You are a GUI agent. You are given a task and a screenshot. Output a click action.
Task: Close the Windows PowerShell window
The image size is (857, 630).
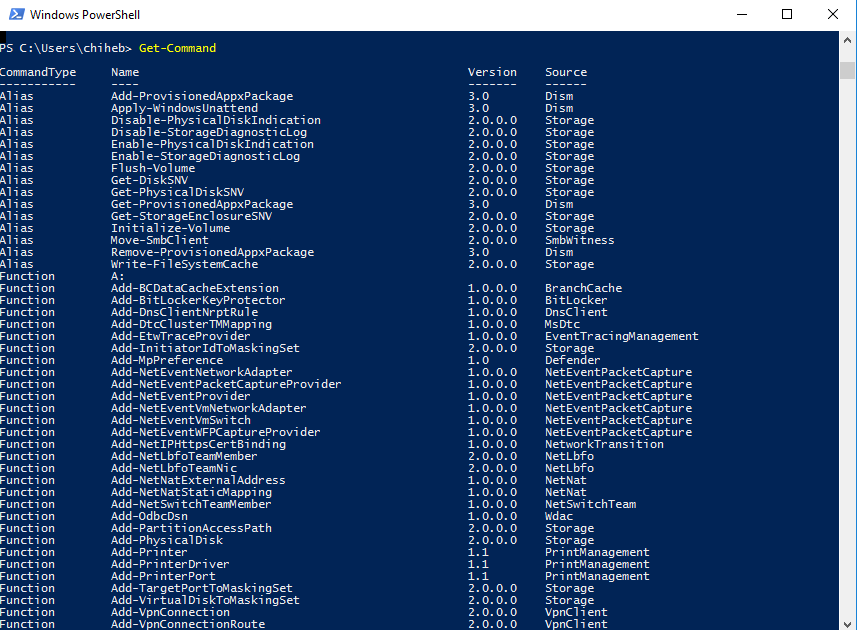[x=832, y=14]
